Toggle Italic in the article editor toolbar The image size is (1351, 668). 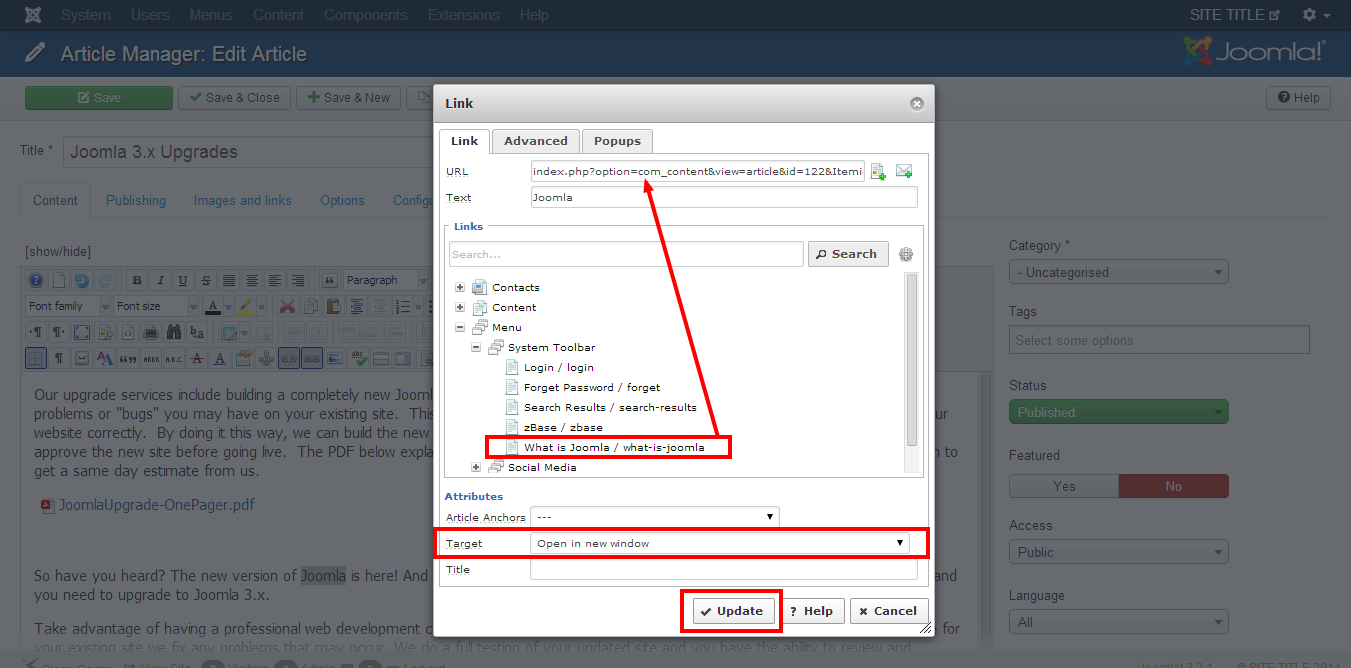pyautogui.click(x=160, y=280)
